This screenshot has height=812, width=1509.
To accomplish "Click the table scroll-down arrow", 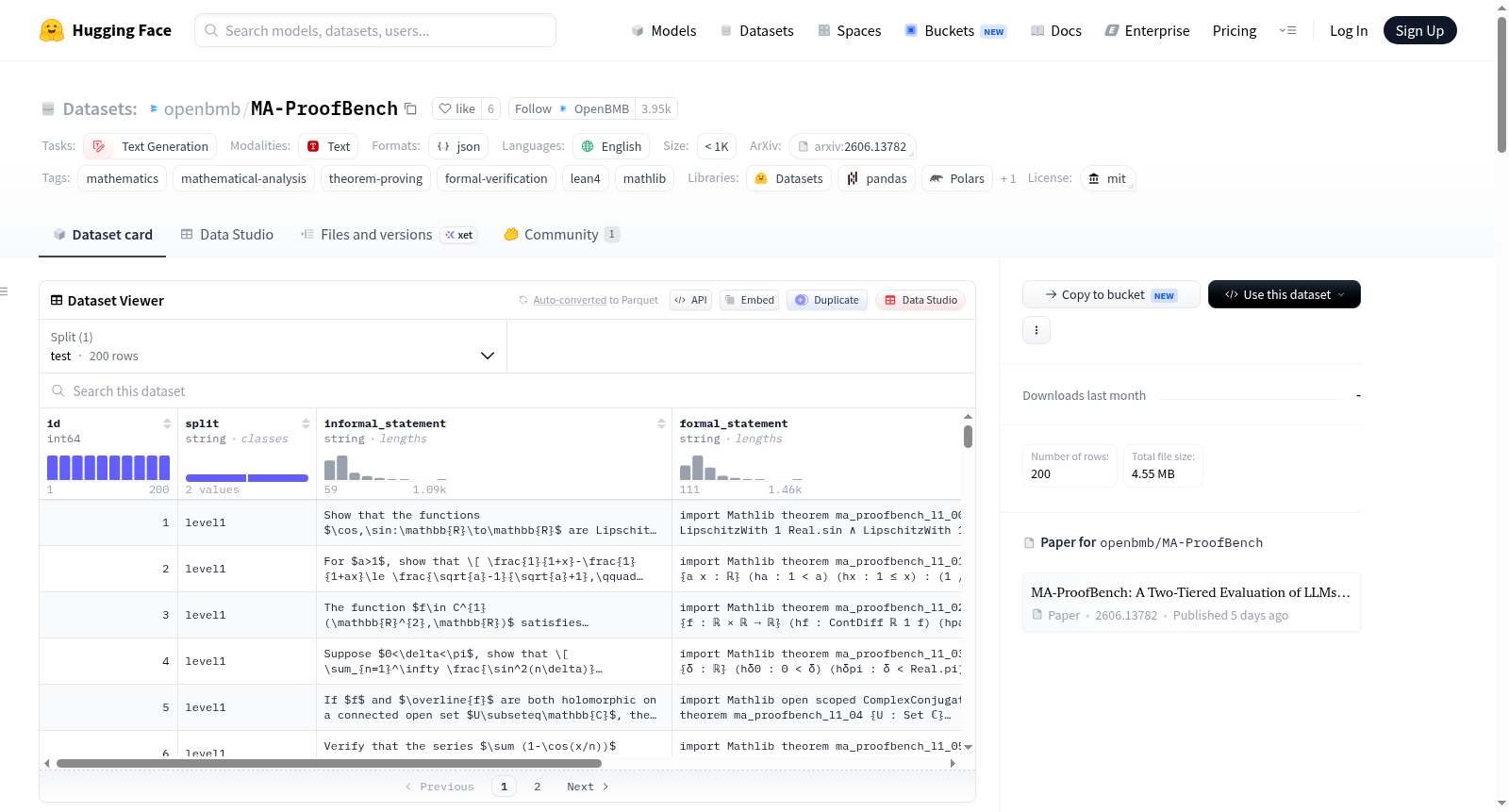I will point(968,747).
